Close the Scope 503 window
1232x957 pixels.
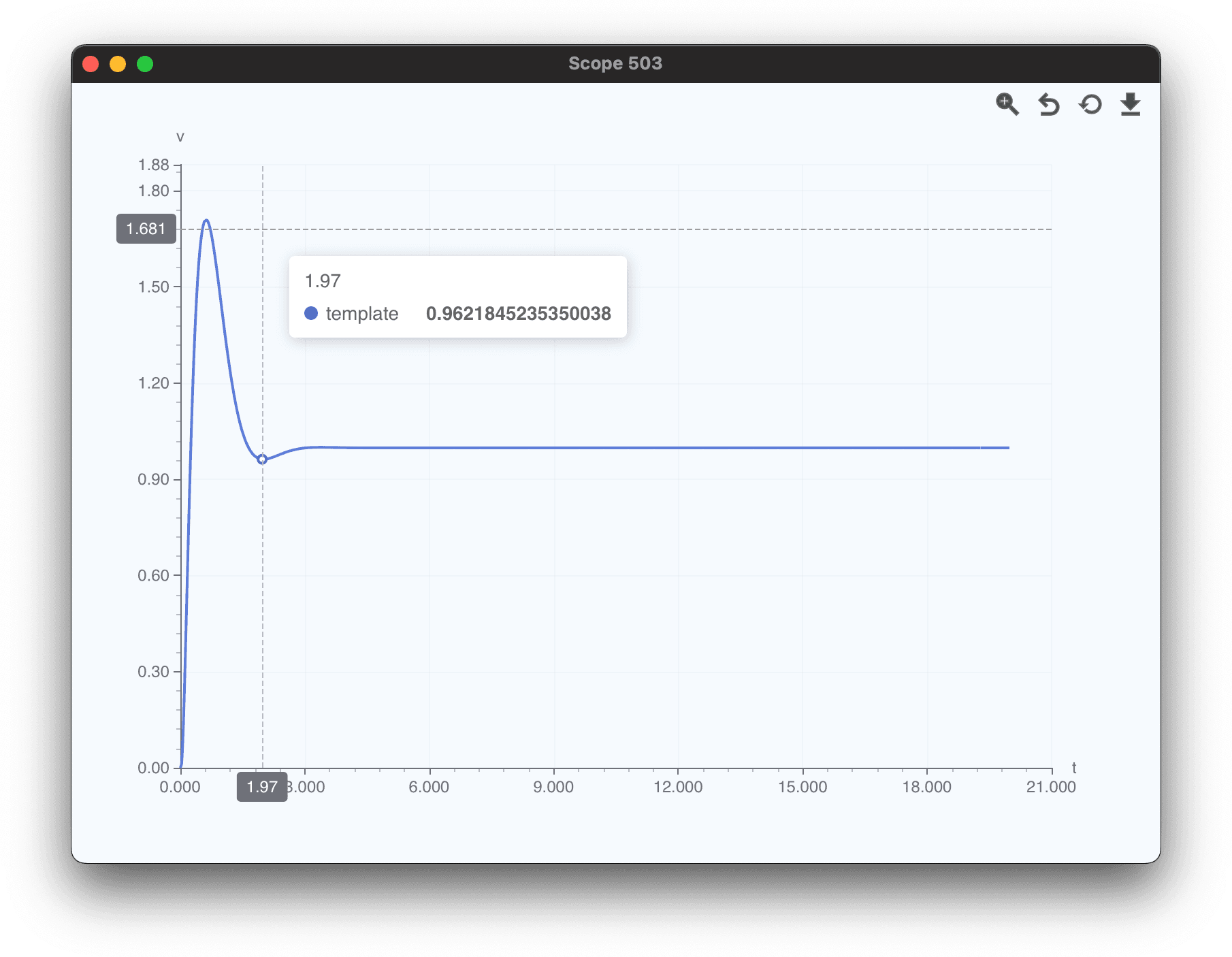coord(91,64)
